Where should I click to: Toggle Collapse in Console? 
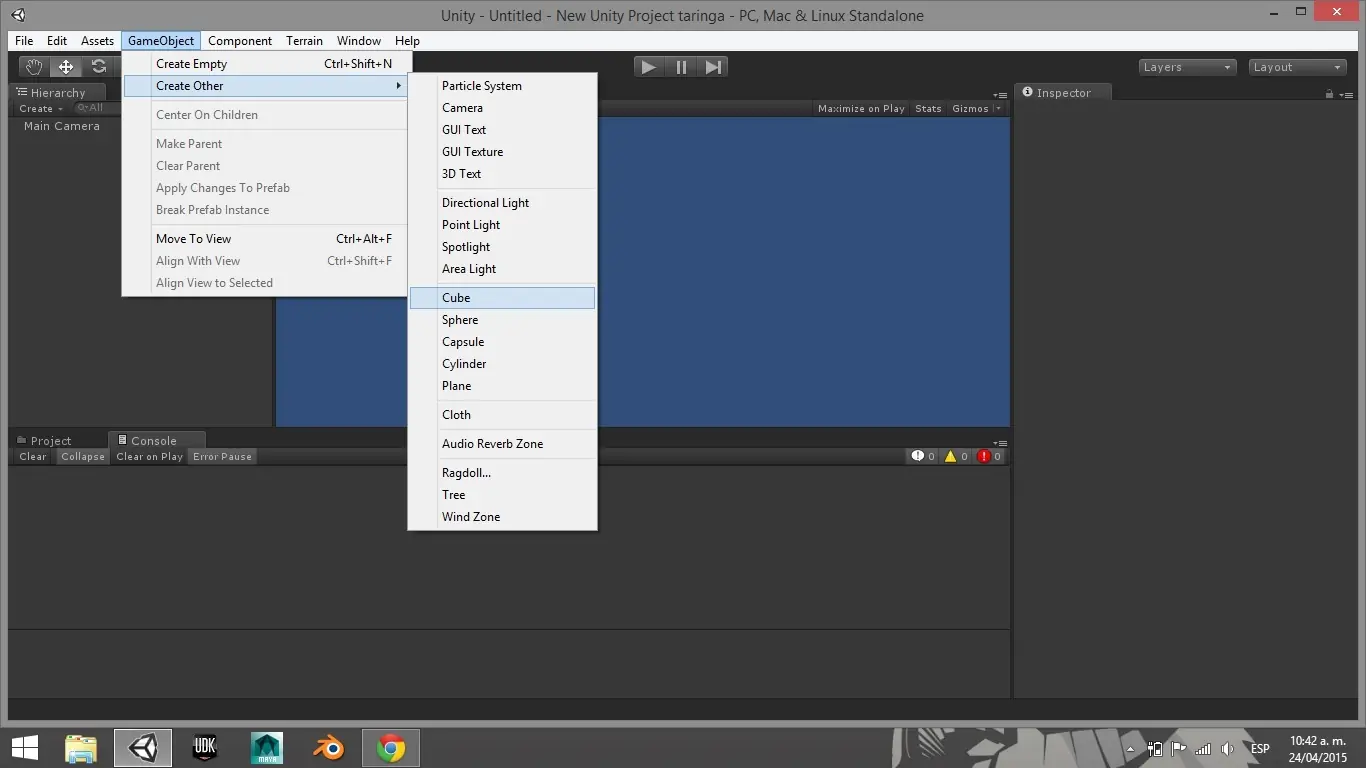click(83, 456)
